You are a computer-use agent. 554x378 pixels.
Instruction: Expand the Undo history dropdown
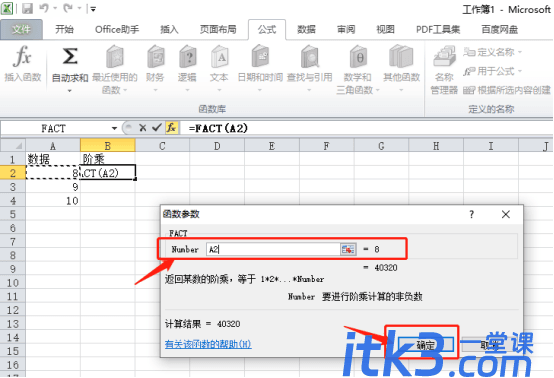[x=55, y=8]
